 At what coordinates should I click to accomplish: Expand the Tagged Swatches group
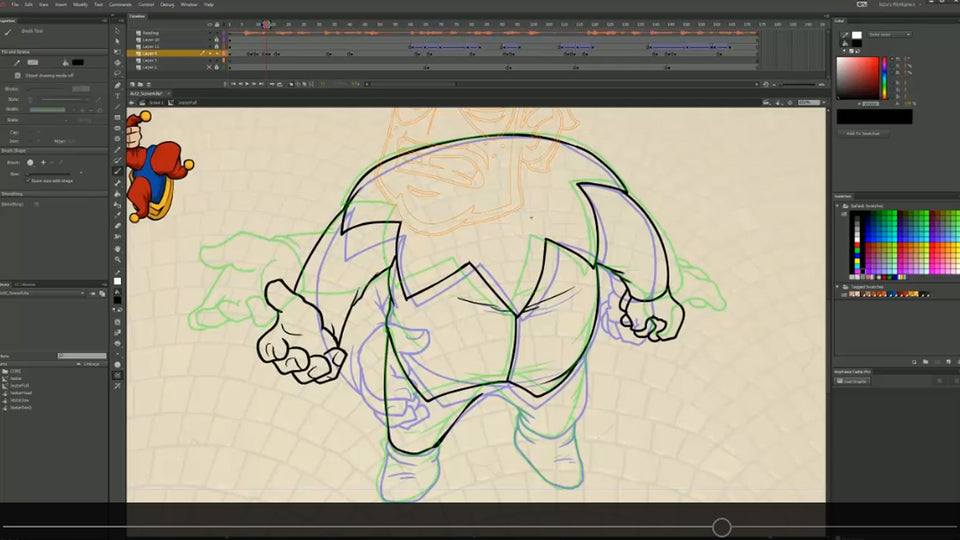coord(839,286)
